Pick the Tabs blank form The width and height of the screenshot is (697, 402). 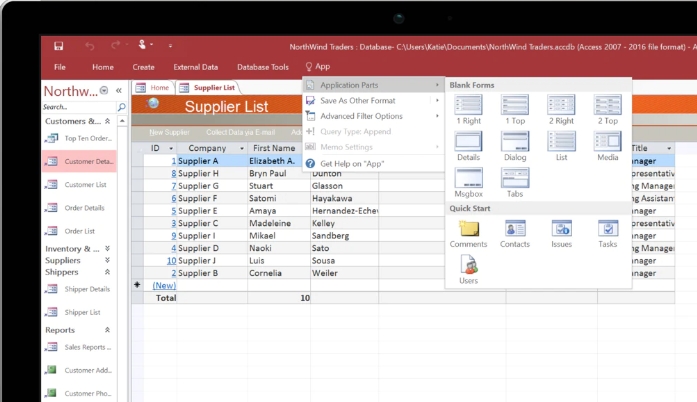click(515, 183)
